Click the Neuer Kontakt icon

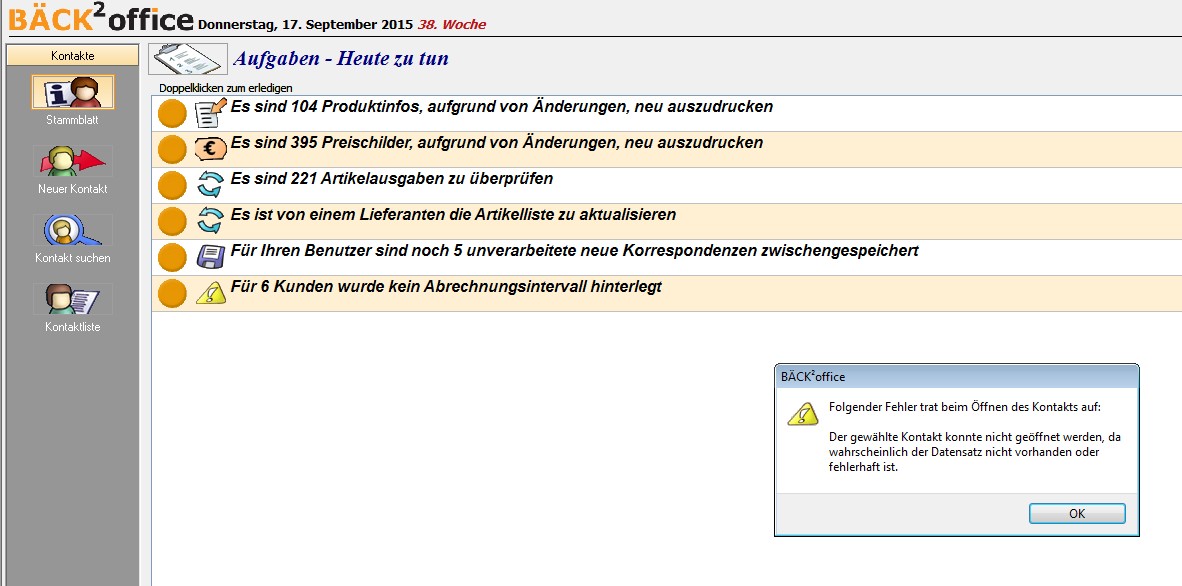(x=73, y=161)
